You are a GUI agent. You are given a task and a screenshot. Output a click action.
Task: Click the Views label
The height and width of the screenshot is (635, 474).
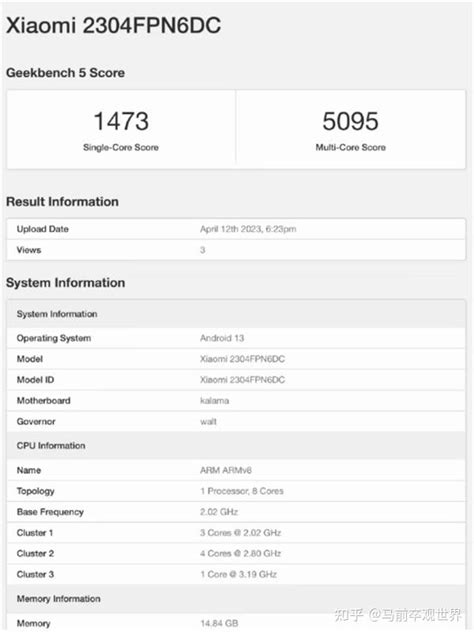pyautogui.click(x=29, y=250)
